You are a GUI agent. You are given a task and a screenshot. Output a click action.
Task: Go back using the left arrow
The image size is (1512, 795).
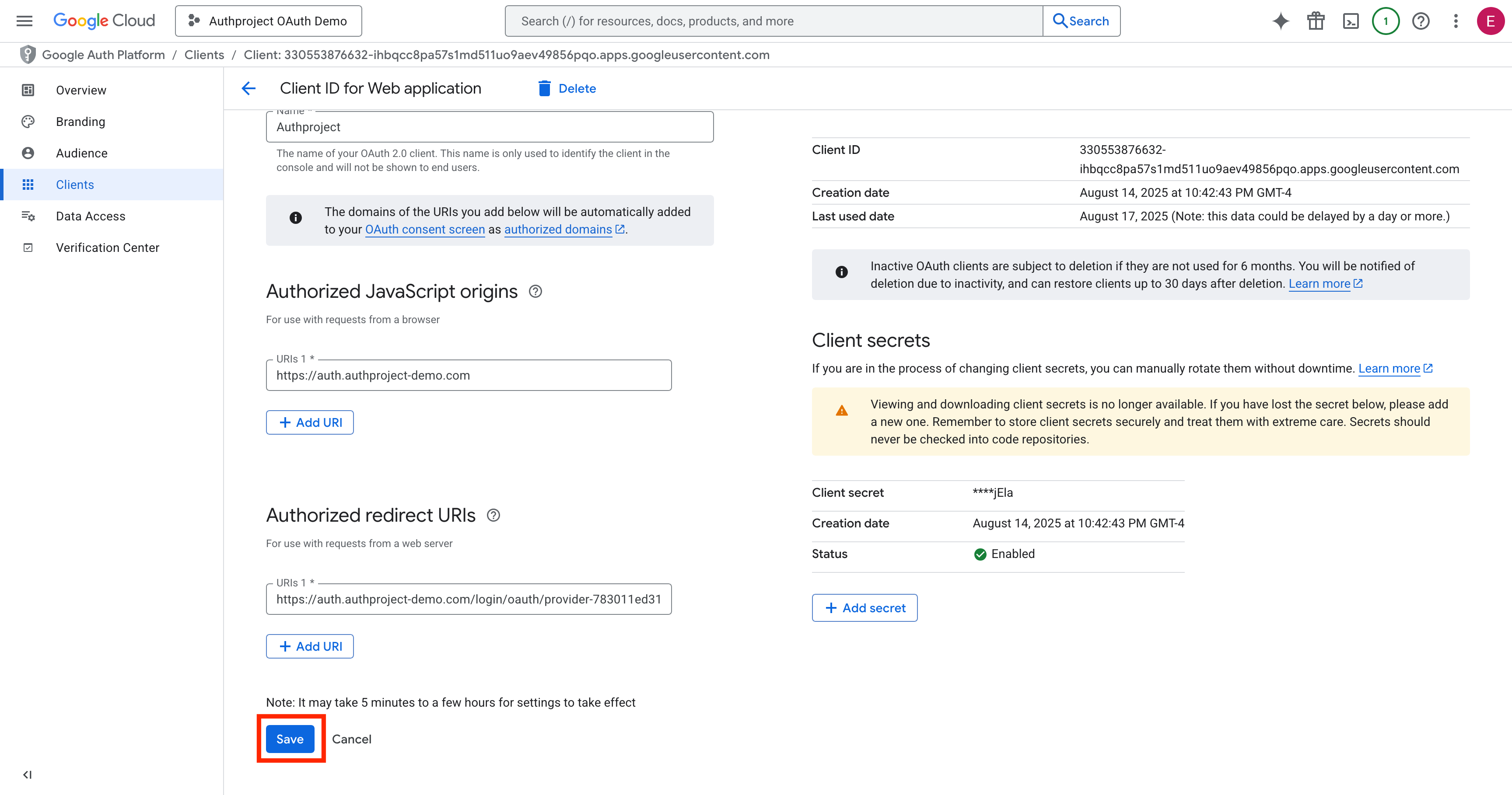coord(248,89)
